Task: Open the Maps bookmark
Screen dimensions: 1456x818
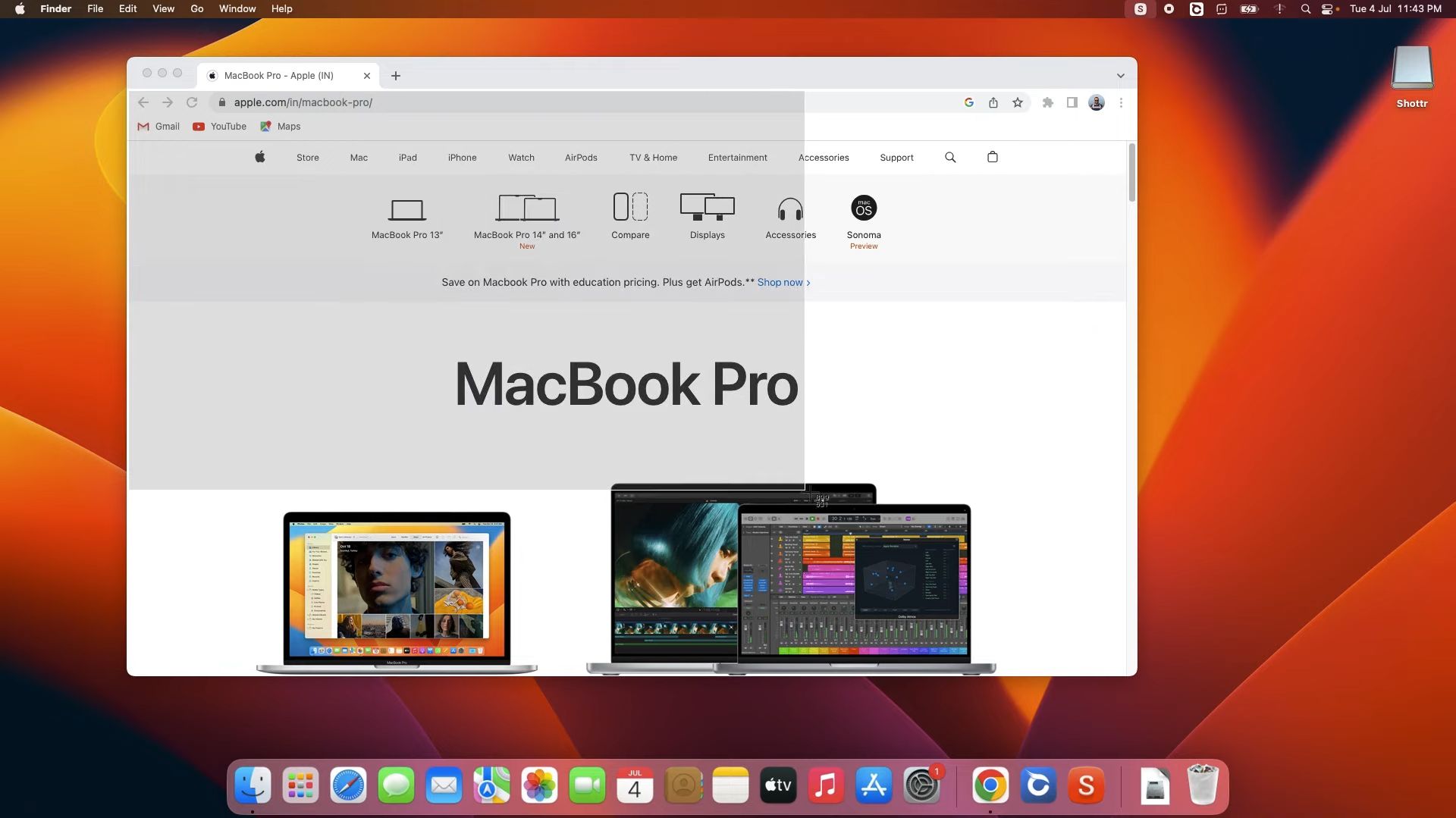Action: point(281,127)
